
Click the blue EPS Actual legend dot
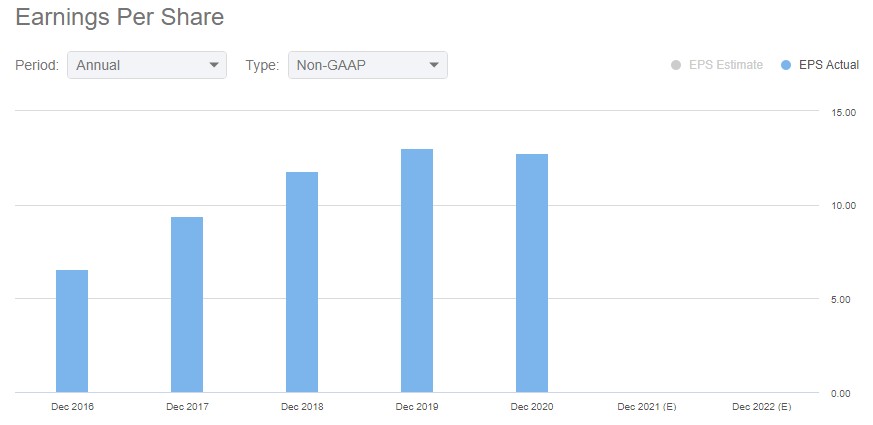pyautogui.click(x=786, y=65)
